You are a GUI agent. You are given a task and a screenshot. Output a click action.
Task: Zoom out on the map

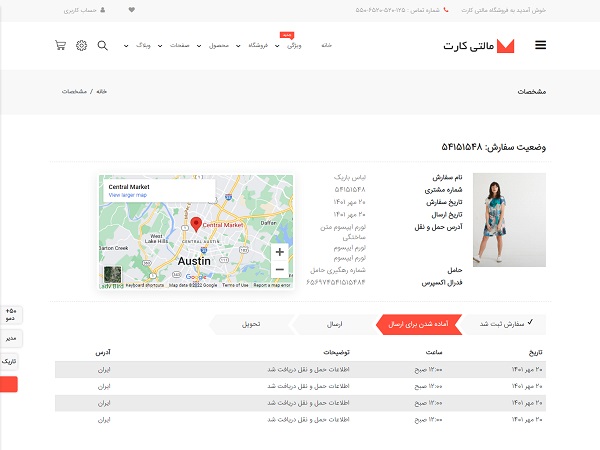(279, 269)
